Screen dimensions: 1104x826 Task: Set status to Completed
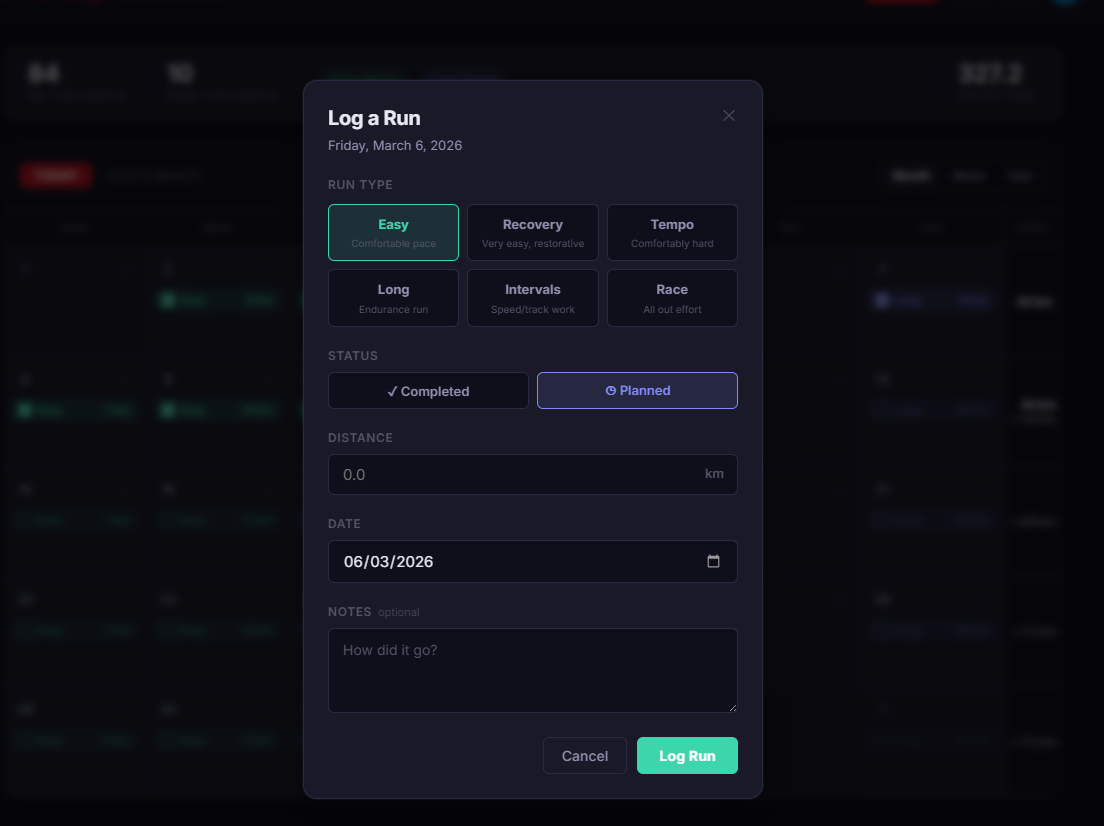[x=428, y=391]
